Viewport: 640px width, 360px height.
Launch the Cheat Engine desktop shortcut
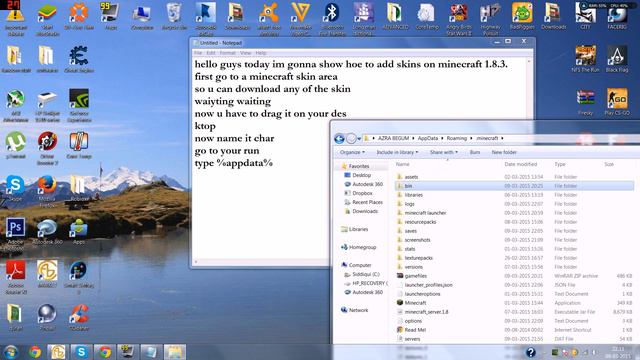pyautogui.click(x=79, y=59)
